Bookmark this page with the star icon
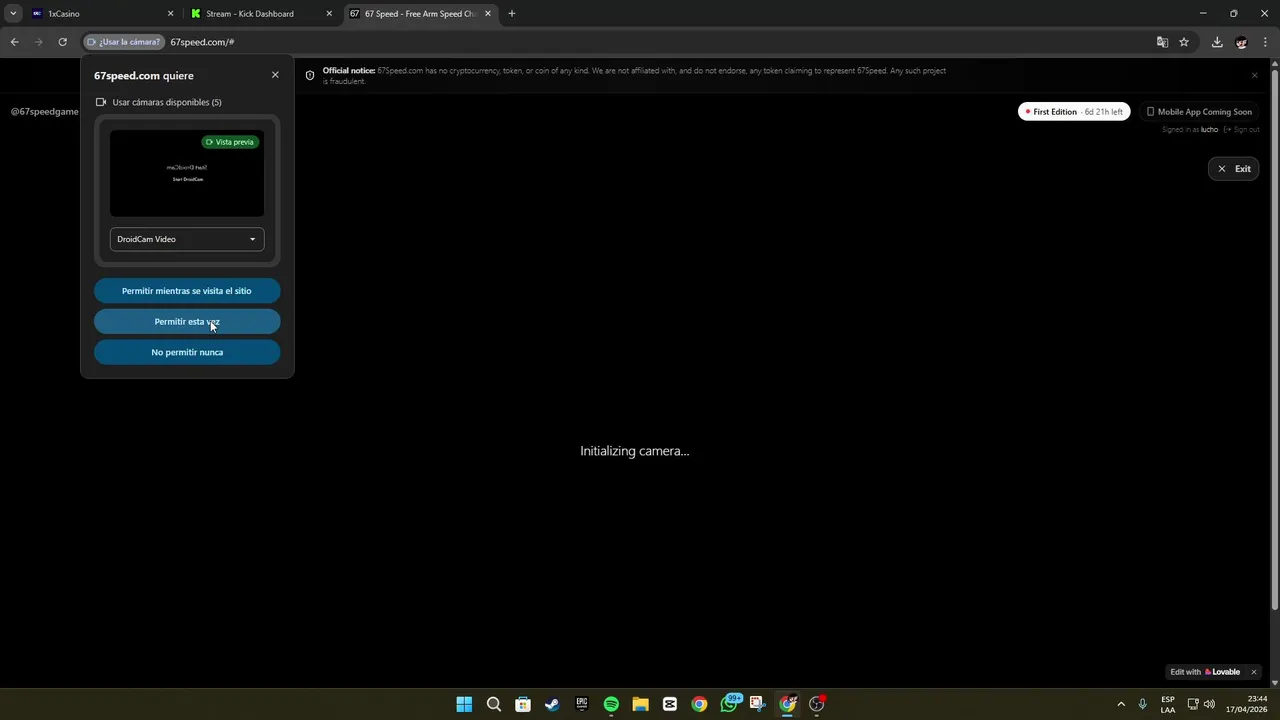Viewport: 1280px width, 720px height. [x=1184, y=42]
